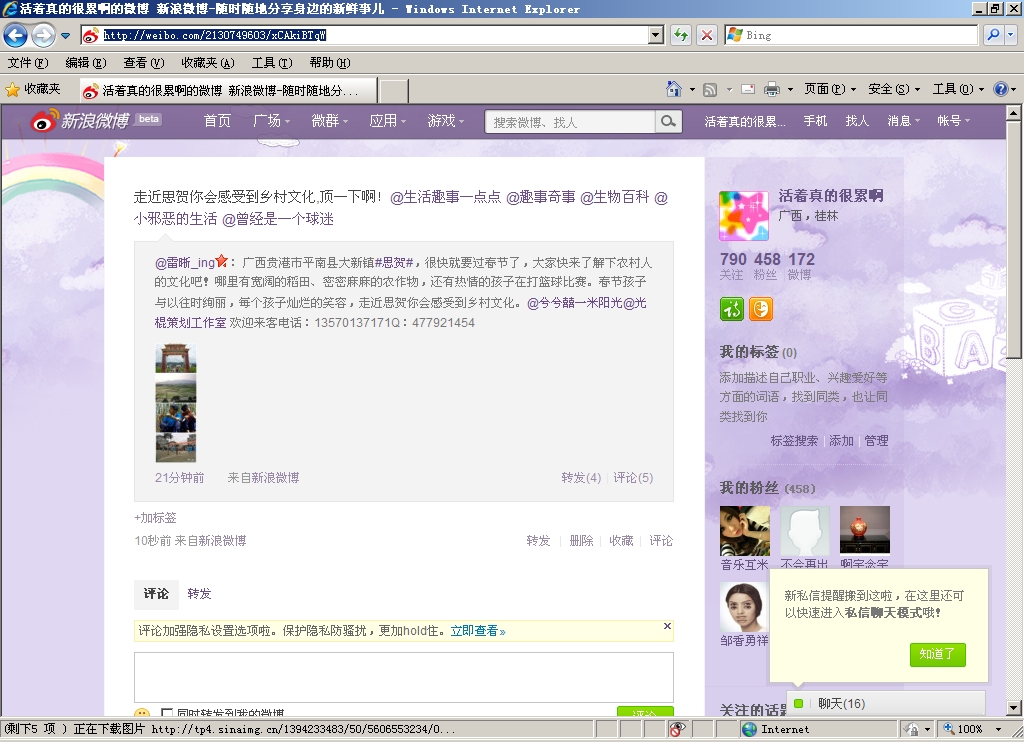Toggle 'also repost to my Weibo' checkbox
1024x742 pixels.
[x=167, y=714]
